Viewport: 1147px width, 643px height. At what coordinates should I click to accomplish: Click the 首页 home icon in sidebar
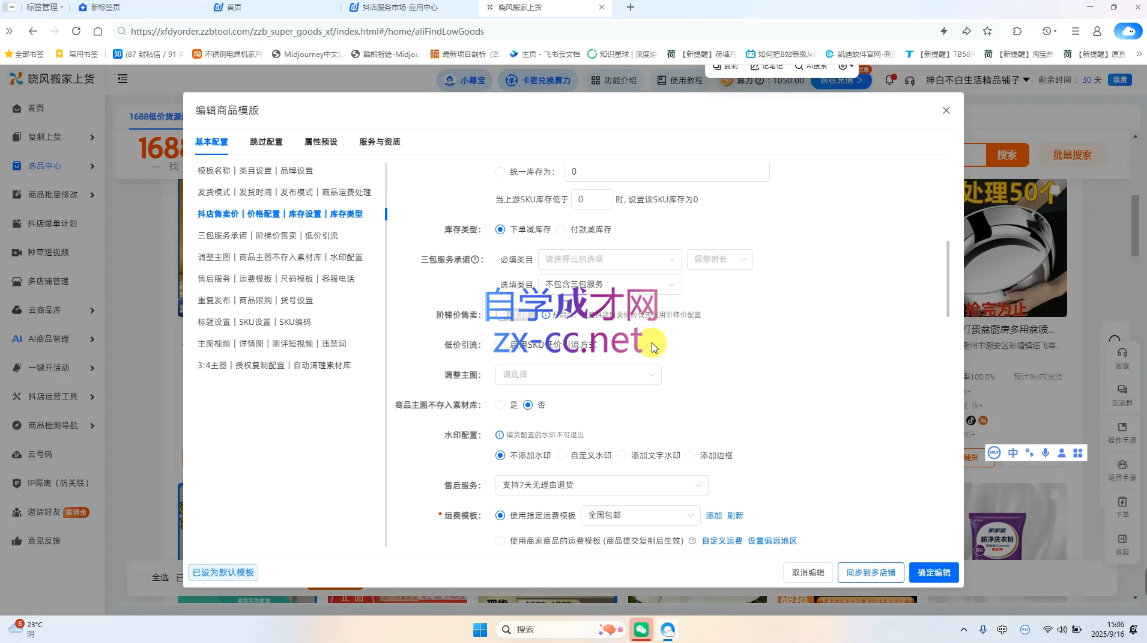click(17, 108)
